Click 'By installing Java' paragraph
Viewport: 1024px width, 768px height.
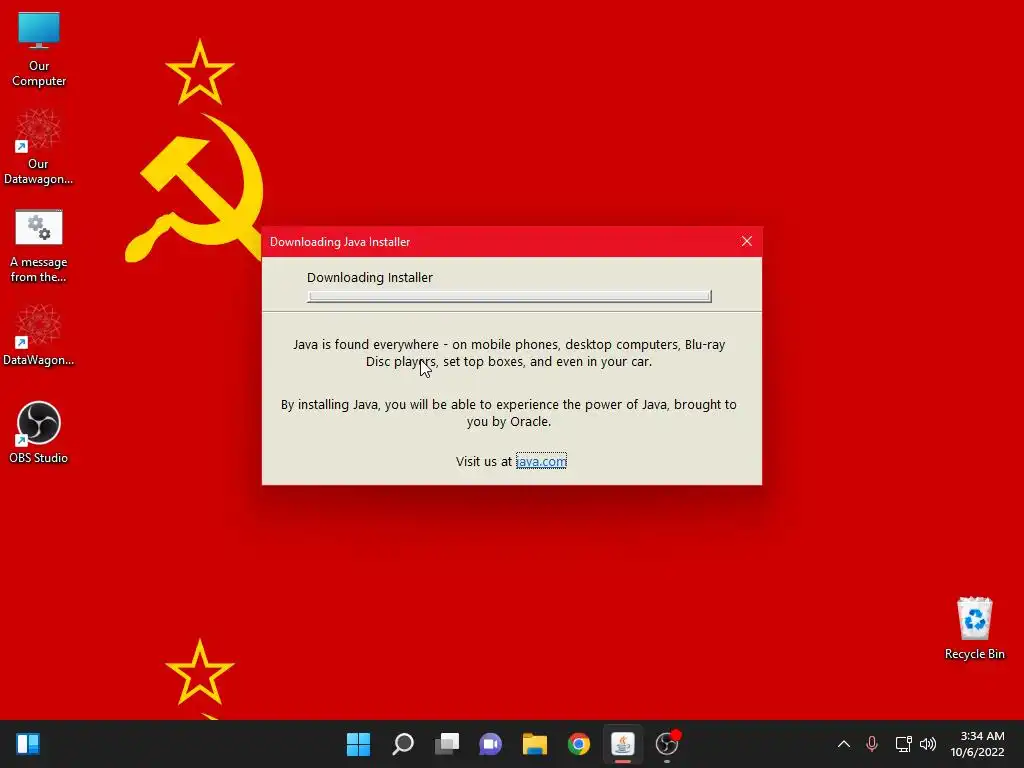tap(509, 413)
